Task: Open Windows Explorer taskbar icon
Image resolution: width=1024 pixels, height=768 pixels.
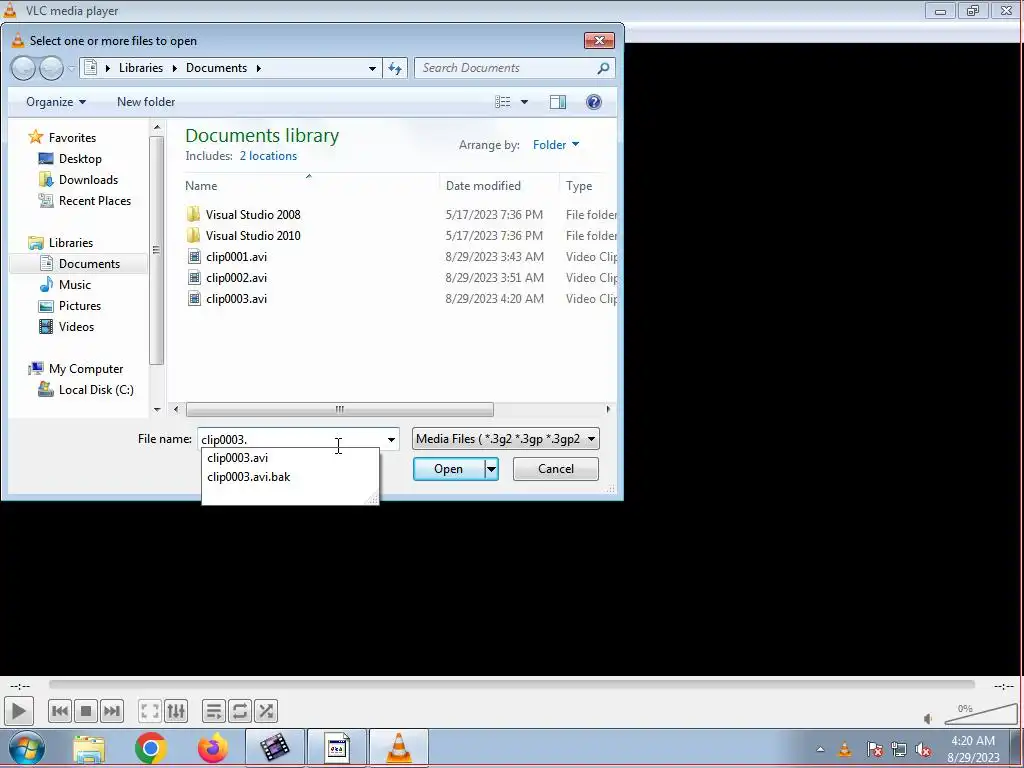Action: (x=89, y=748)
